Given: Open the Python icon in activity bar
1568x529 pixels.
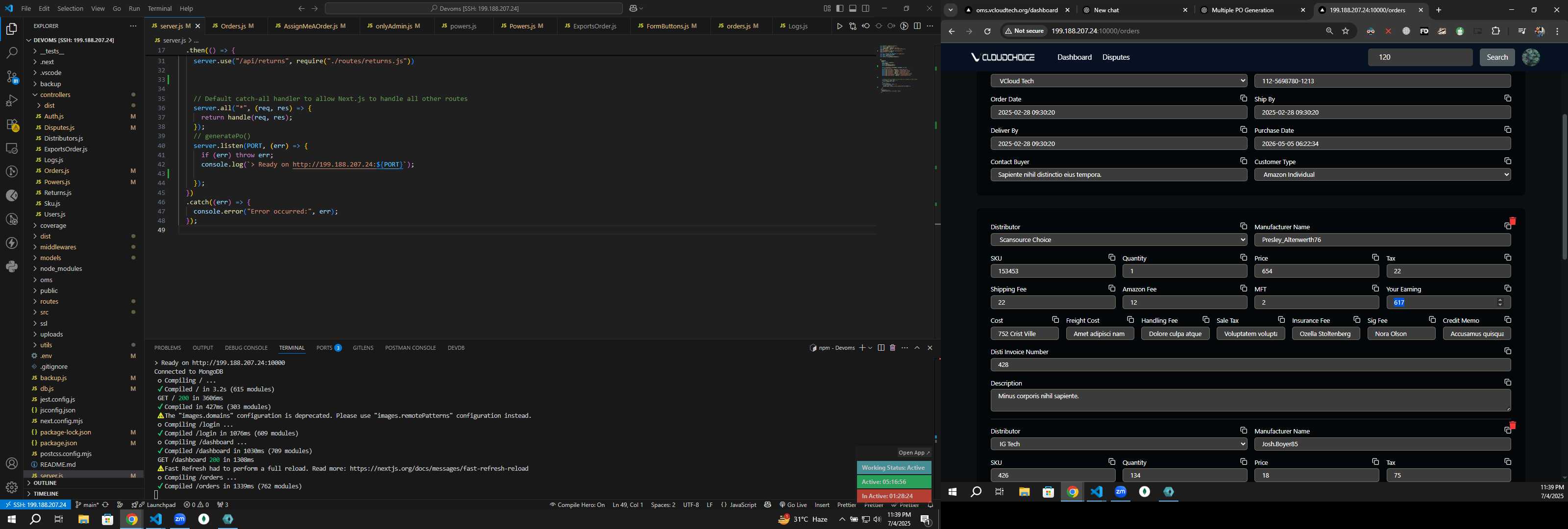Looking at the screenshot, I should pyautogui.click(x=12, y=266).
